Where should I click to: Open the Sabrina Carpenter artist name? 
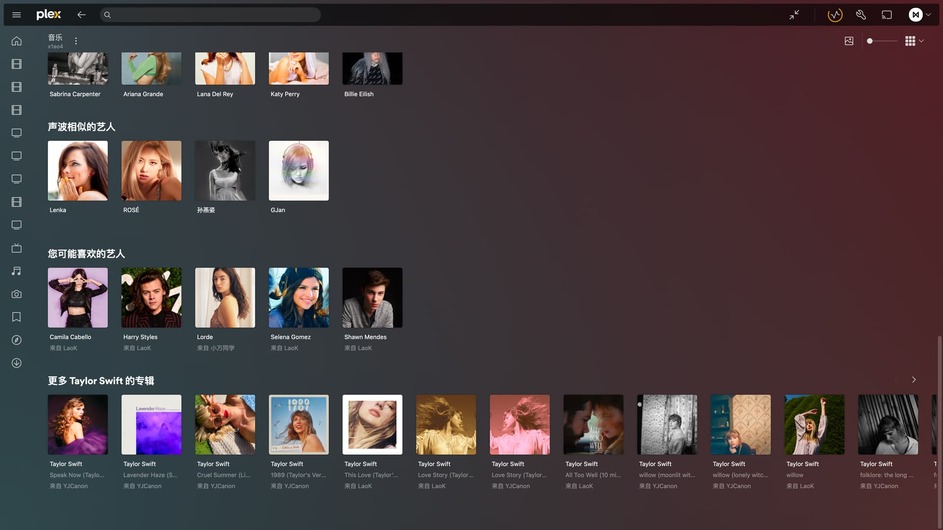(75, 94)
